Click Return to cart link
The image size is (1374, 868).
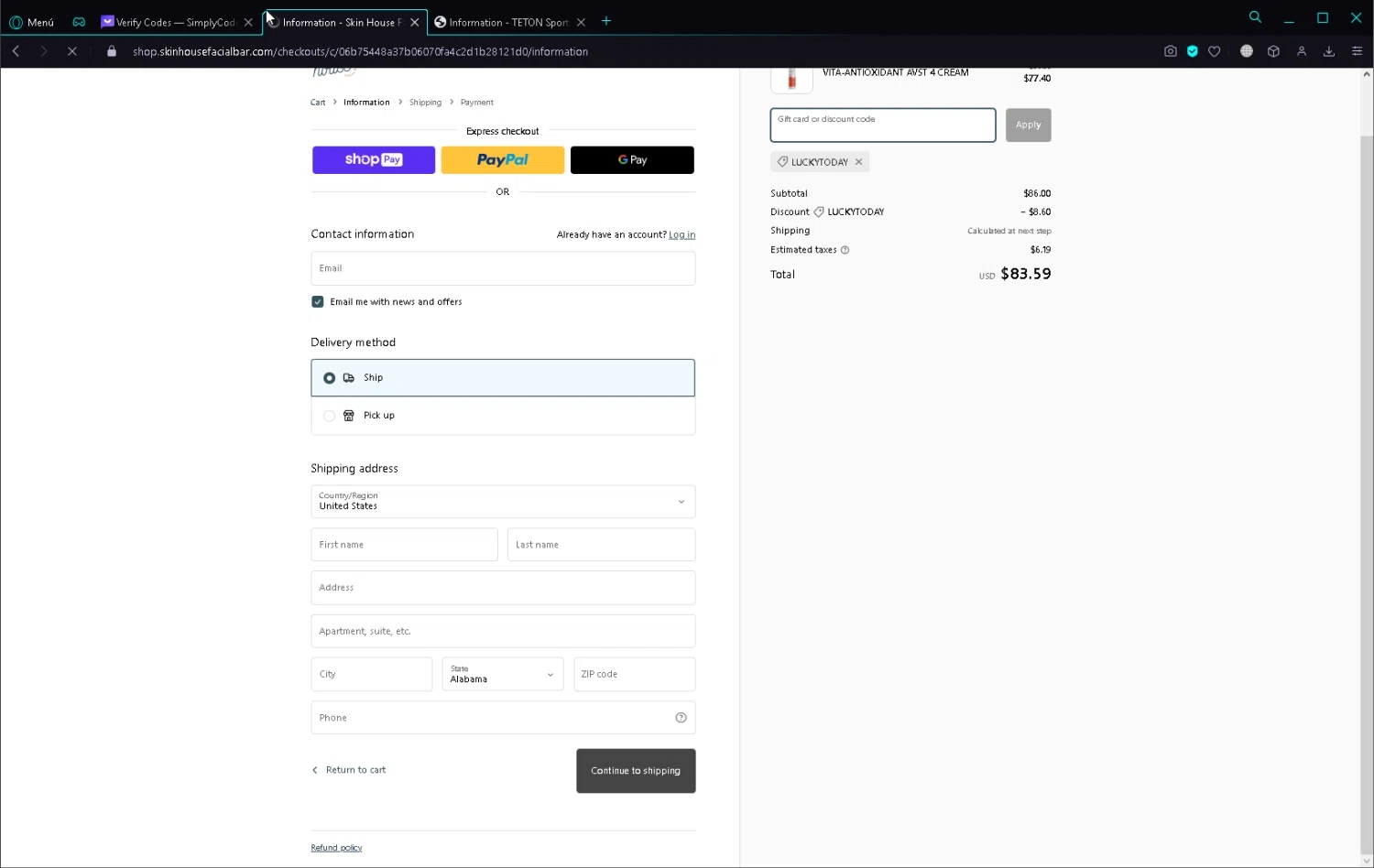pos(349,770)
